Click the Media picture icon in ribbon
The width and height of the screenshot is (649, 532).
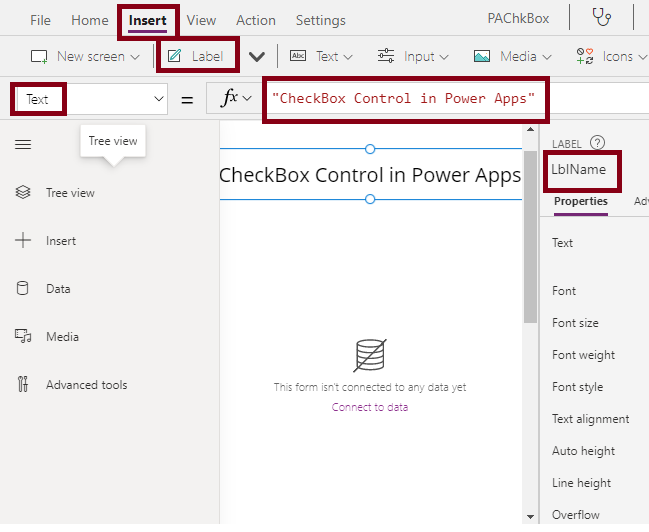[482, 56]
